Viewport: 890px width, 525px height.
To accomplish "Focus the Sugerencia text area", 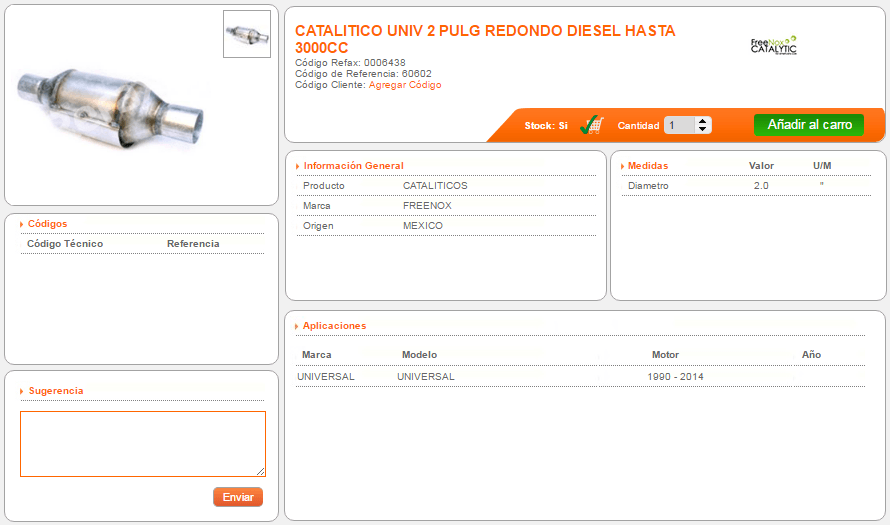I will coord(143,444).
